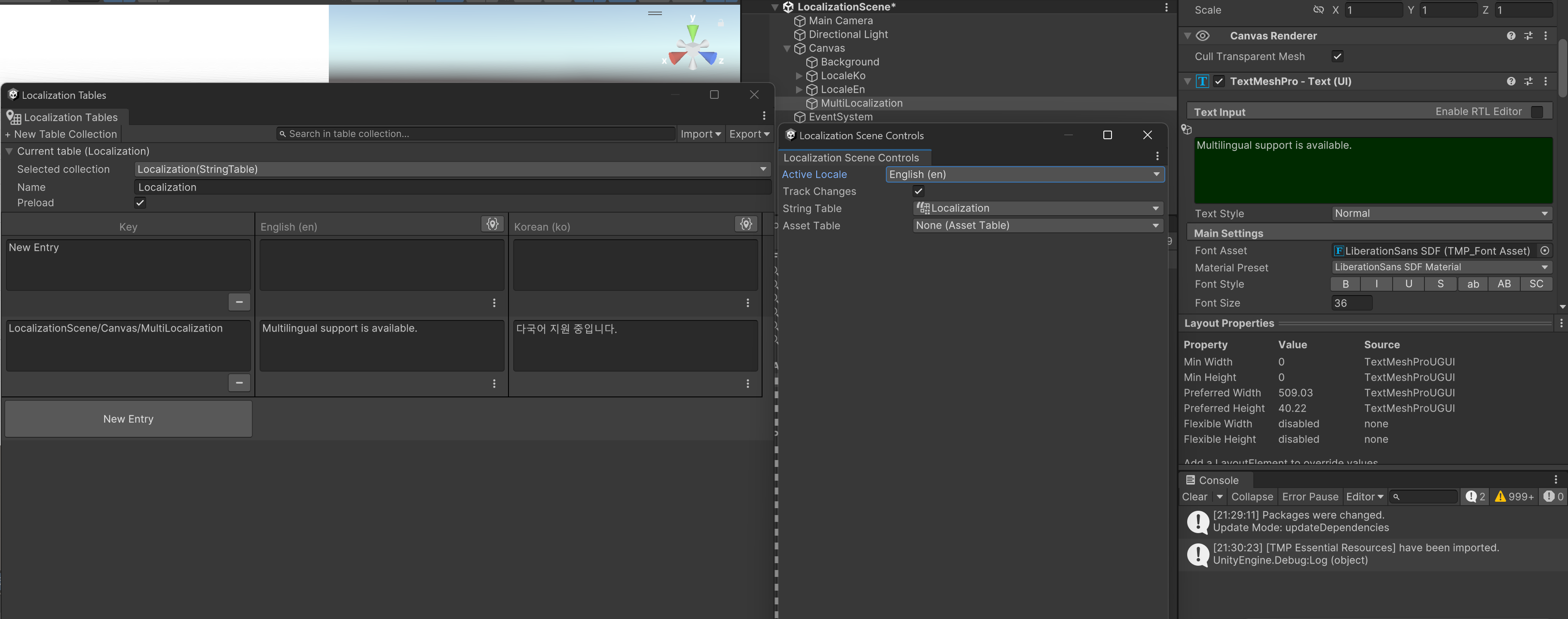1568x619 pixels.
Task: Toggle the Preload checkbox
Action: point(140,203)
